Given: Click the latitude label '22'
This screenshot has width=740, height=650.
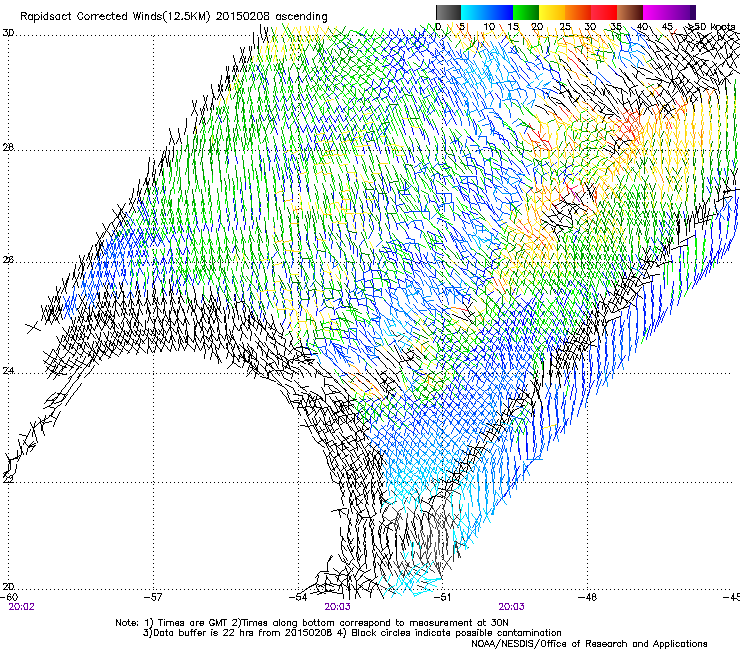Looking at the screenshot, I should pos(8,478).
